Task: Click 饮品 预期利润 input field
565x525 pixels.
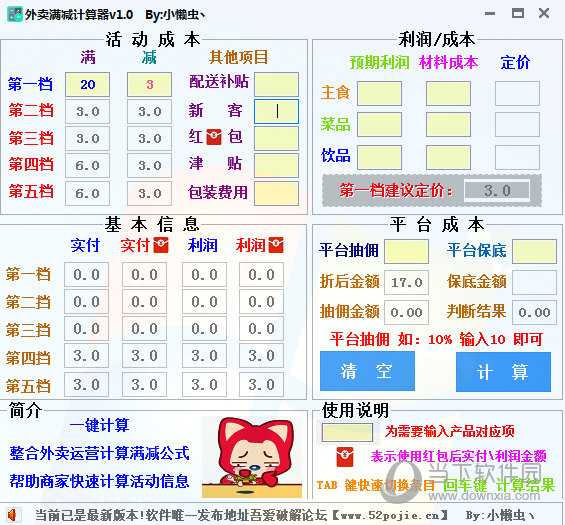Action: 379,157
